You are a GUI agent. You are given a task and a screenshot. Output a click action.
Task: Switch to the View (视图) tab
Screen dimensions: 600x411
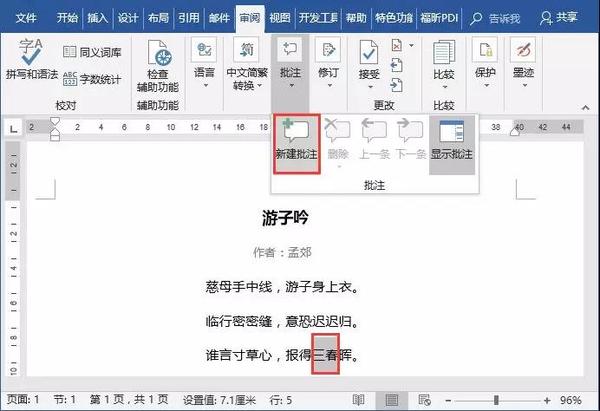[279, 18]
